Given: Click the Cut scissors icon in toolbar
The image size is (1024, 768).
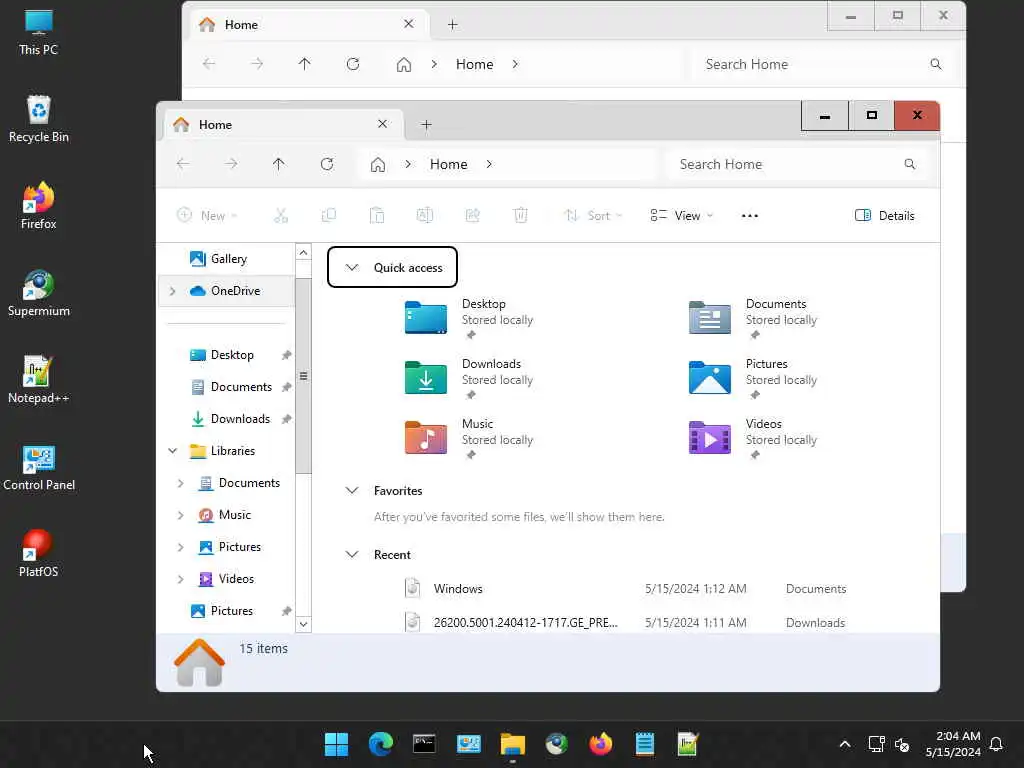Looking at the screenshot, I should [281, 216].
